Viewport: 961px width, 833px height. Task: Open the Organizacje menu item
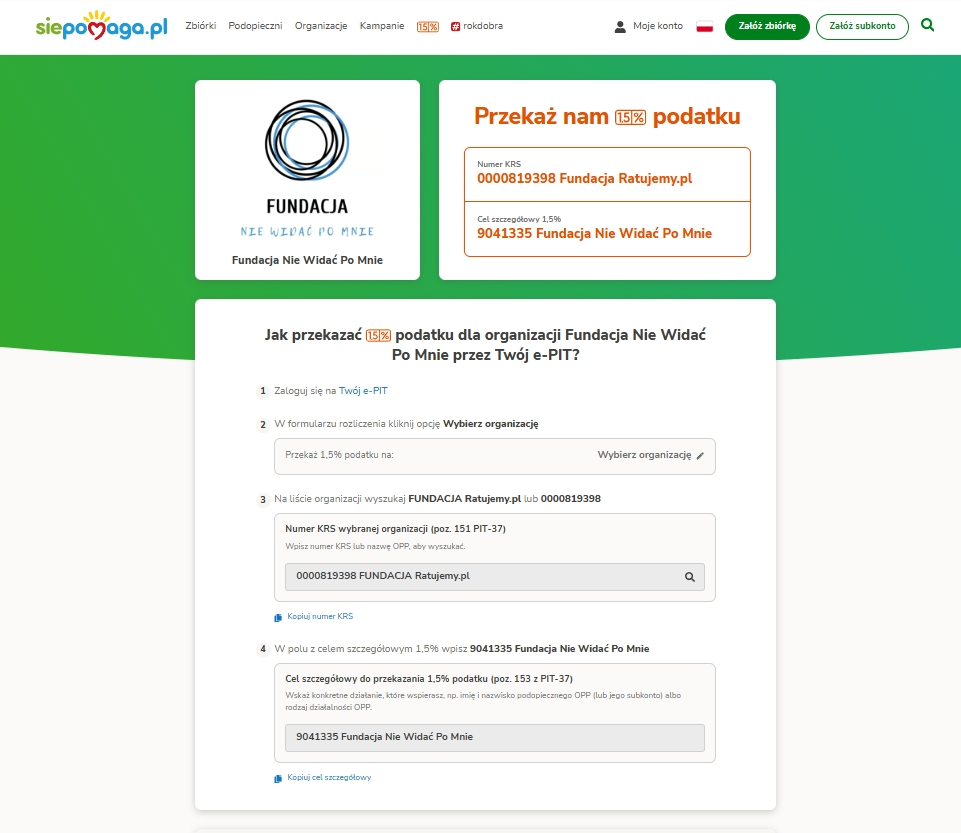(321, 26)
